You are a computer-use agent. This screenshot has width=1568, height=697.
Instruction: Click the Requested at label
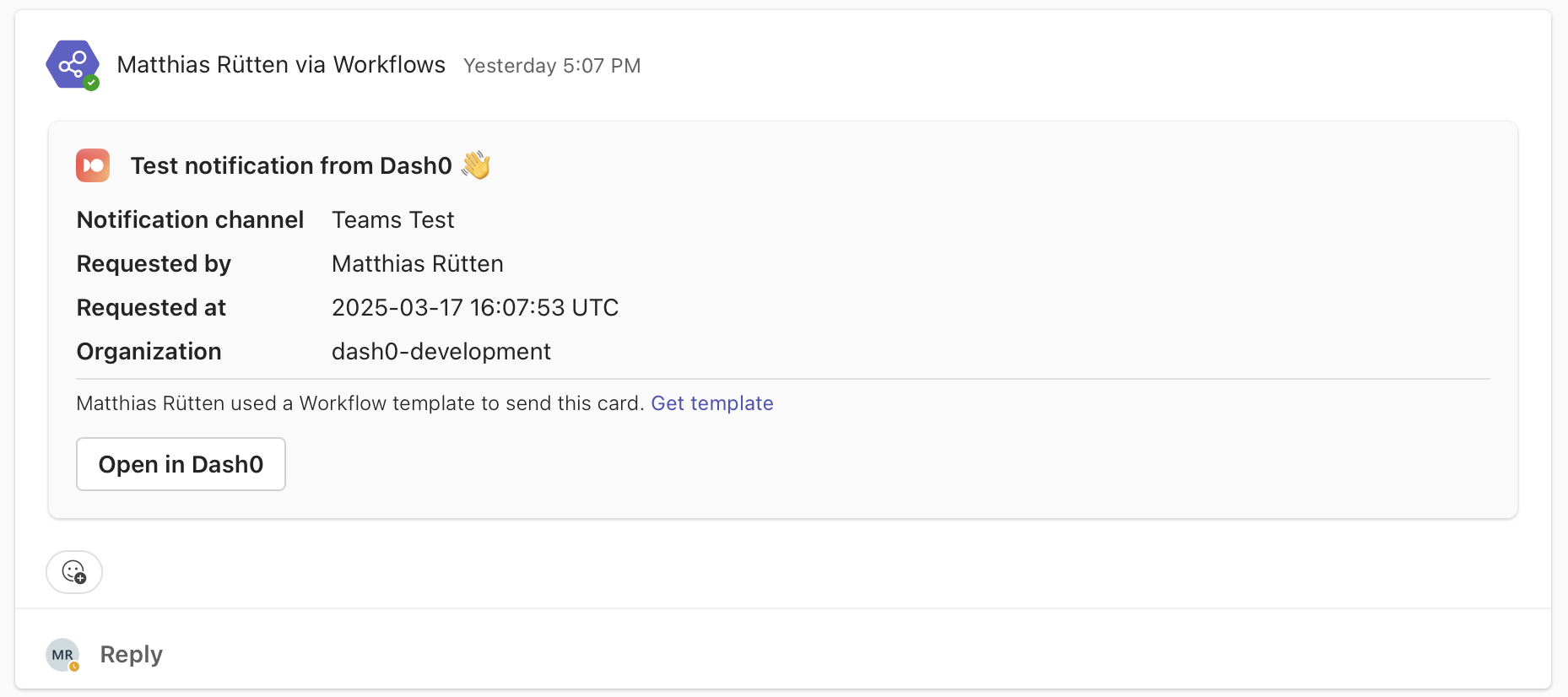pyautogui.click(x=151, y=308)
